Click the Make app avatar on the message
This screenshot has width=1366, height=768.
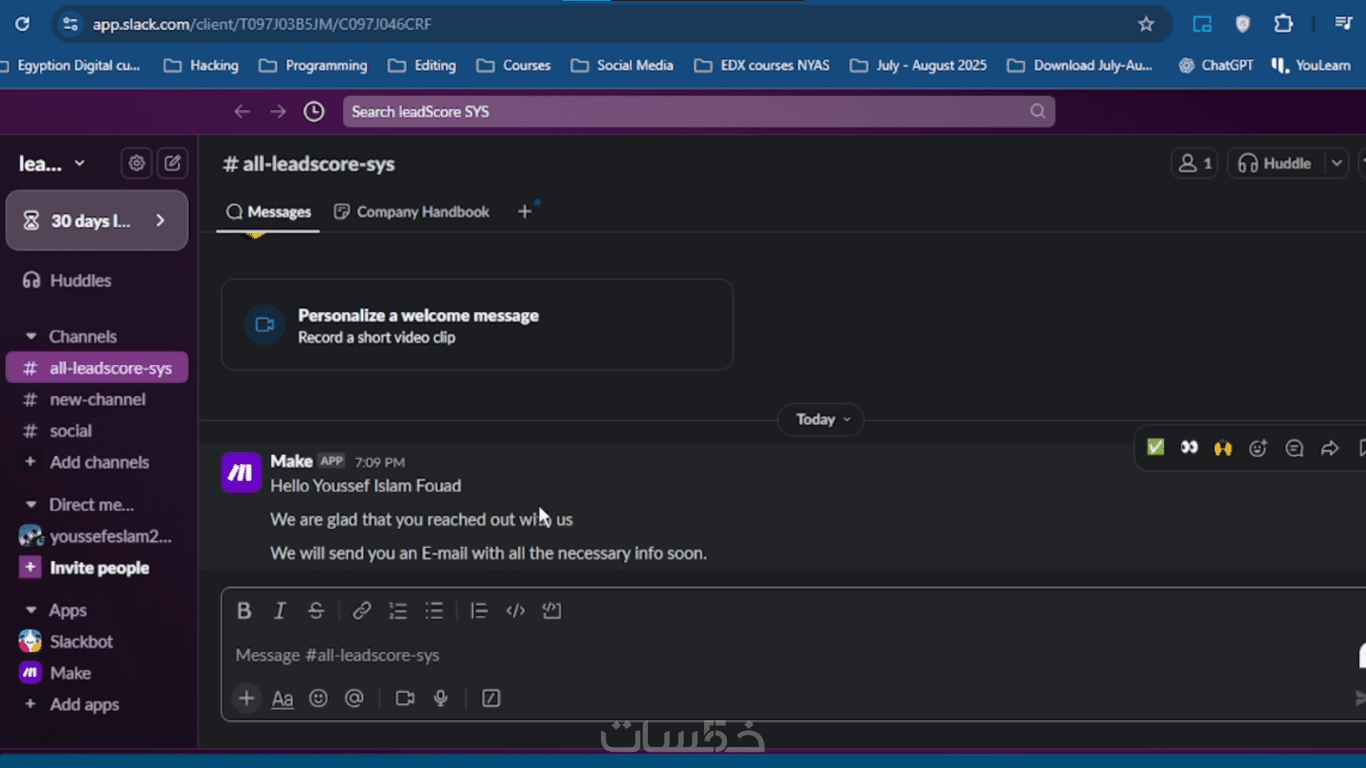(x=241, y=472)
